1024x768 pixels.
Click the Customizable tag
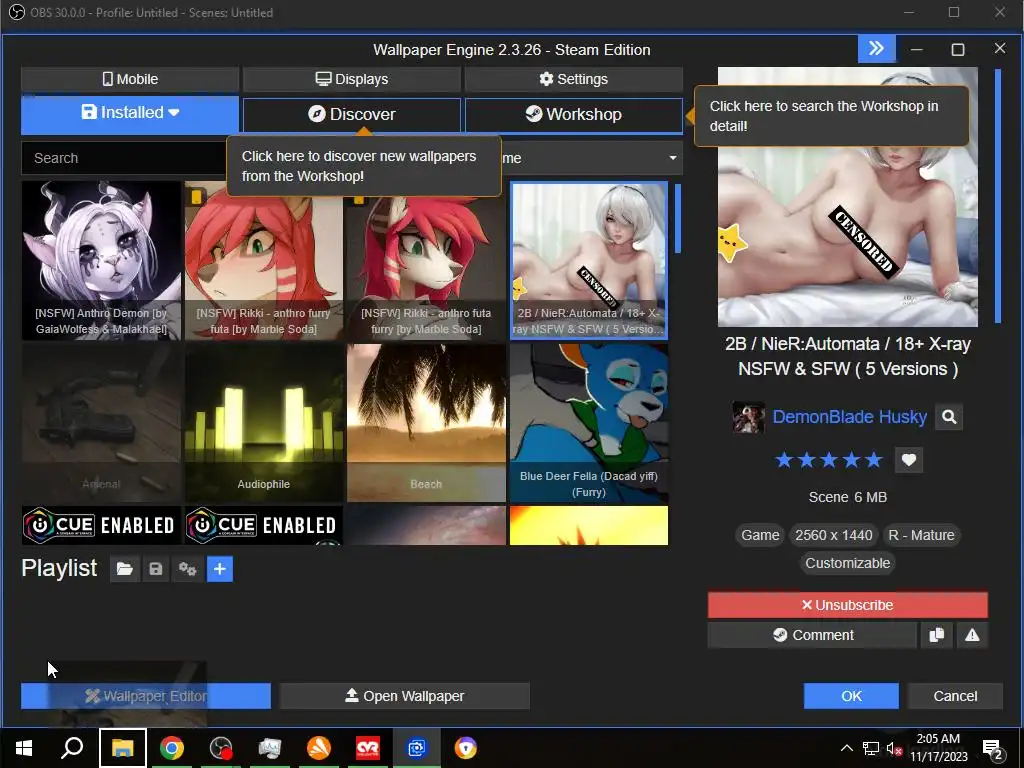coord(848,564)
